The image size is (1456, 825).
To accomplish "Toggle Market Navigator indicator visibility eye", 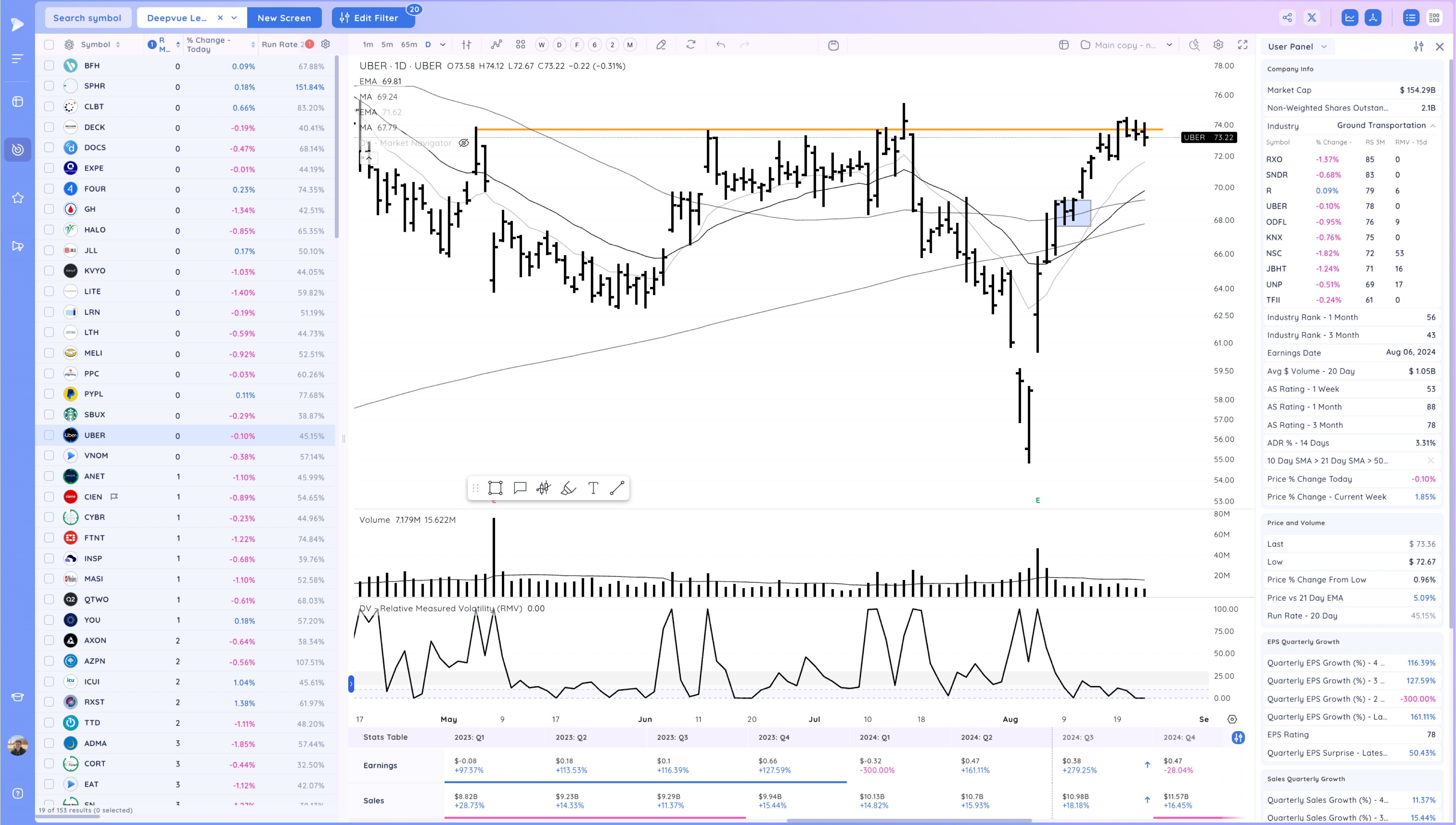I will coord(463,143).
